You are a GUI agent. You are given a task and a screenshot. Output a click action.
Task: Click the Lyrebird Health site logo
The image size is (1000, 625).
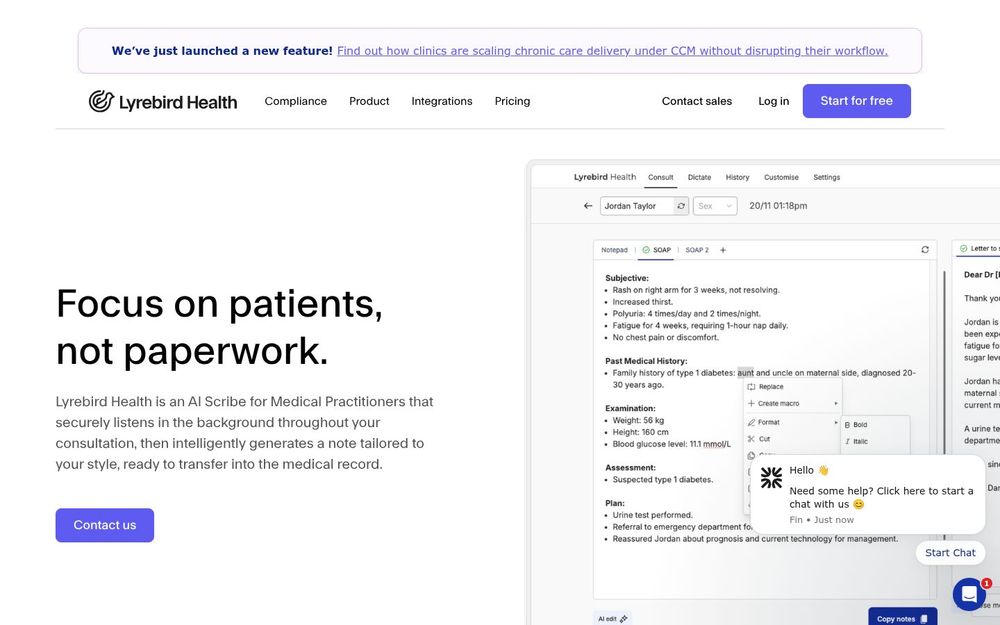pos(163,101)
